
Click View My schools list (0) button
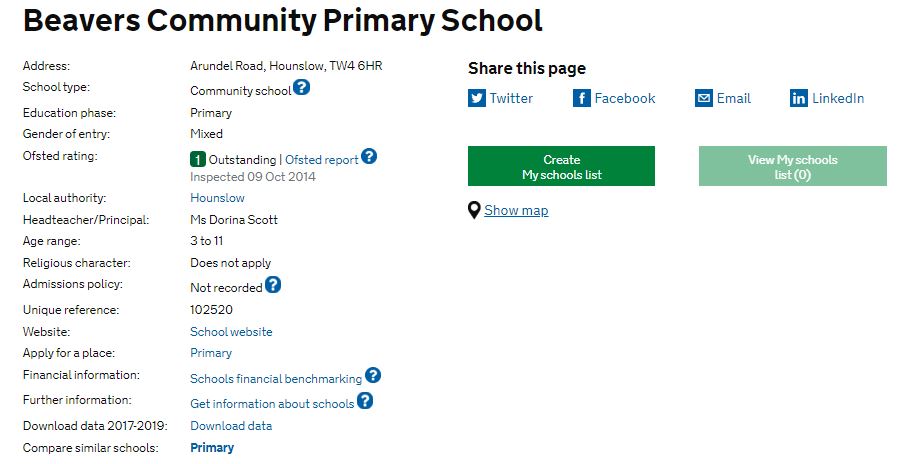point(793,166)
